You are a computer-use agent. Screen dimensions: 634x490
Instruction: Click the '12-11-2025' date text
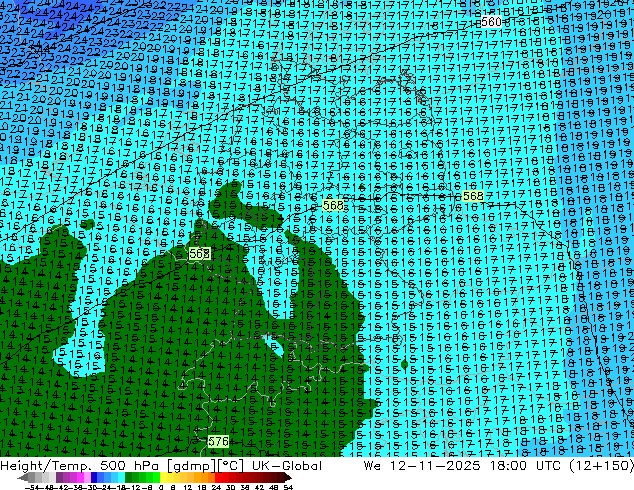(x=435, y=466)
